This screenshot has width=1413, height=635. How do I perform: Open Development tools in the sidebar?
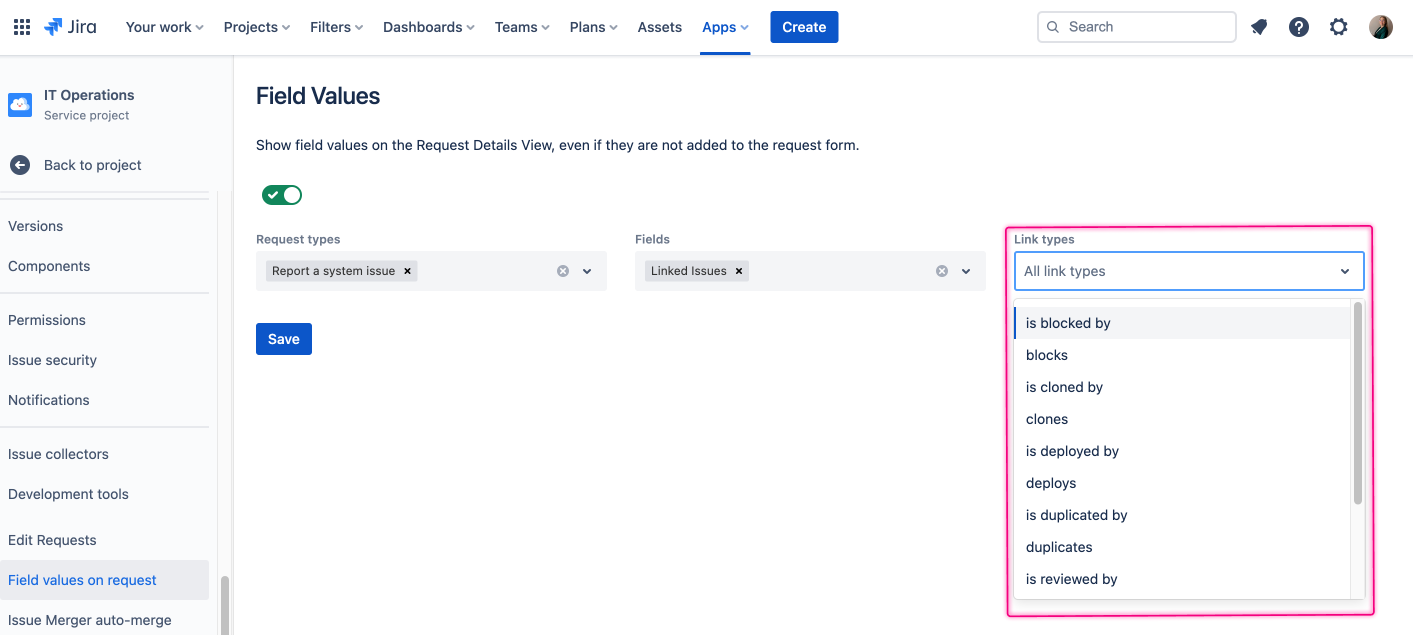coord(68,493)
